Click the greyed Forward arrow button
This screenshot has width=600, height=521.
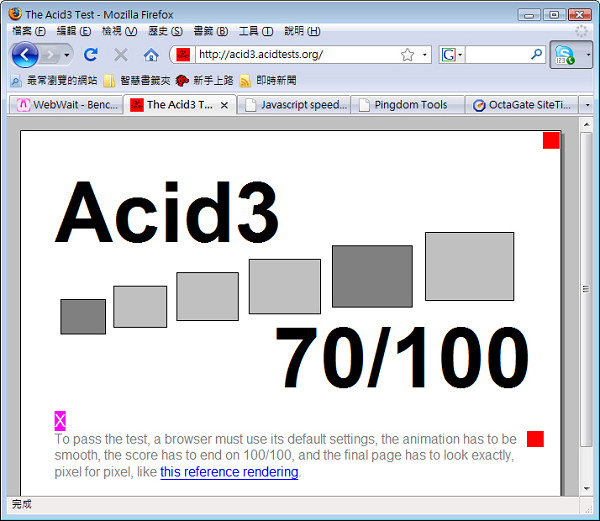[x=50, y=55]
